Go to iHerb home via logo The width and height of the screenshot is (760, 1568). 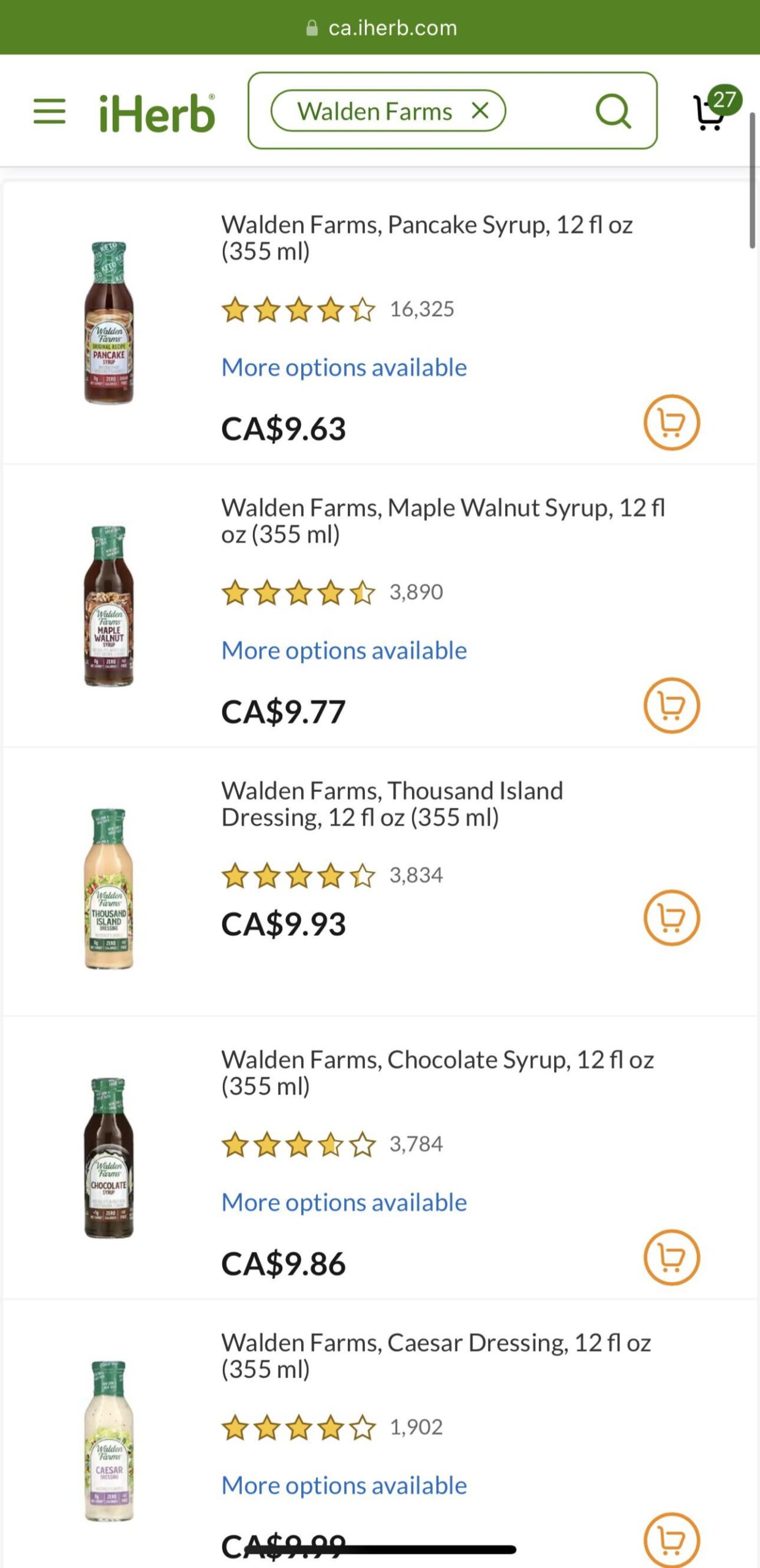coord(157,113)
